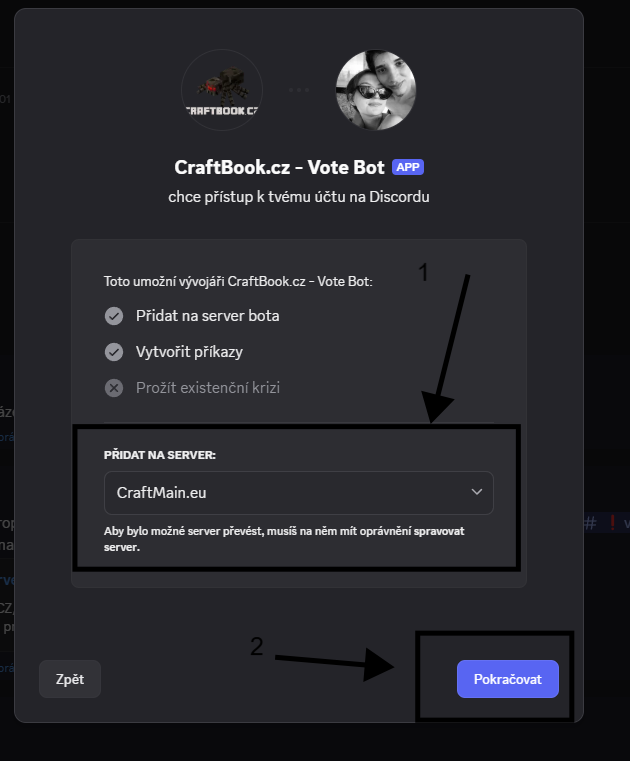Click the "CraftBook.cz - Vote Bot" title
The height and width of the screenshot is (761, 630).
click(x=280, y=167)
